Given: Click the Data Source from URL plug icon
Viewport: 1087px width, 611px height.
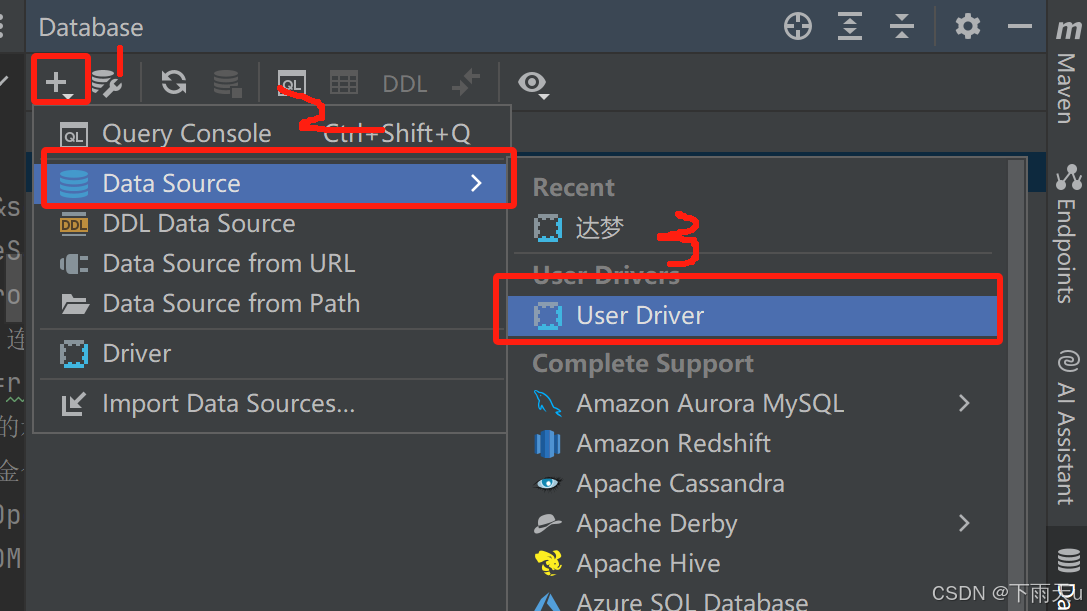Looking at the screenshot, I should coord(73,264).
